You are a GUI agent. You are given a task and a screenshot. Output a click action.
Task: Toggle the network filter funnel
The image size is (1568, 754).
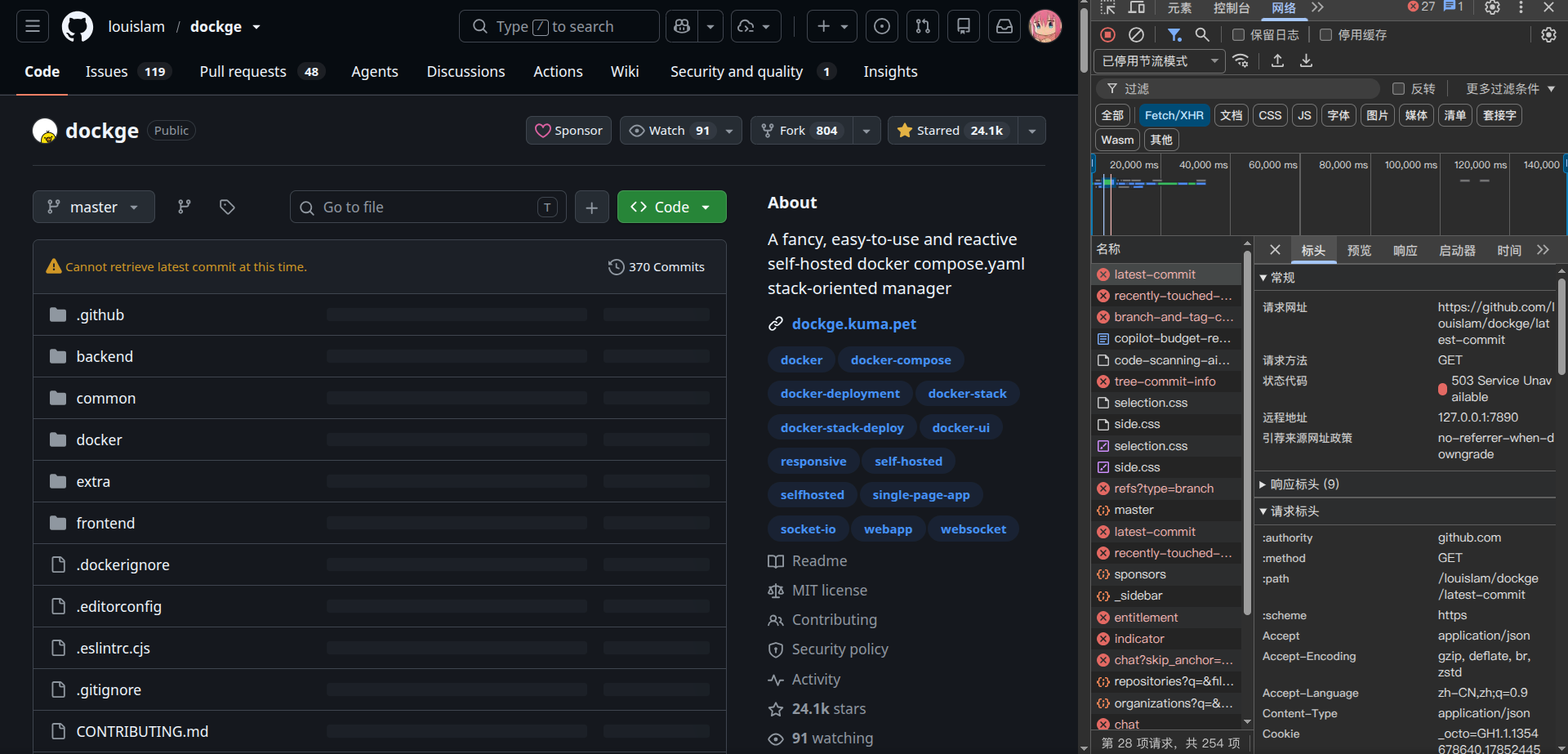[1174, 34]
